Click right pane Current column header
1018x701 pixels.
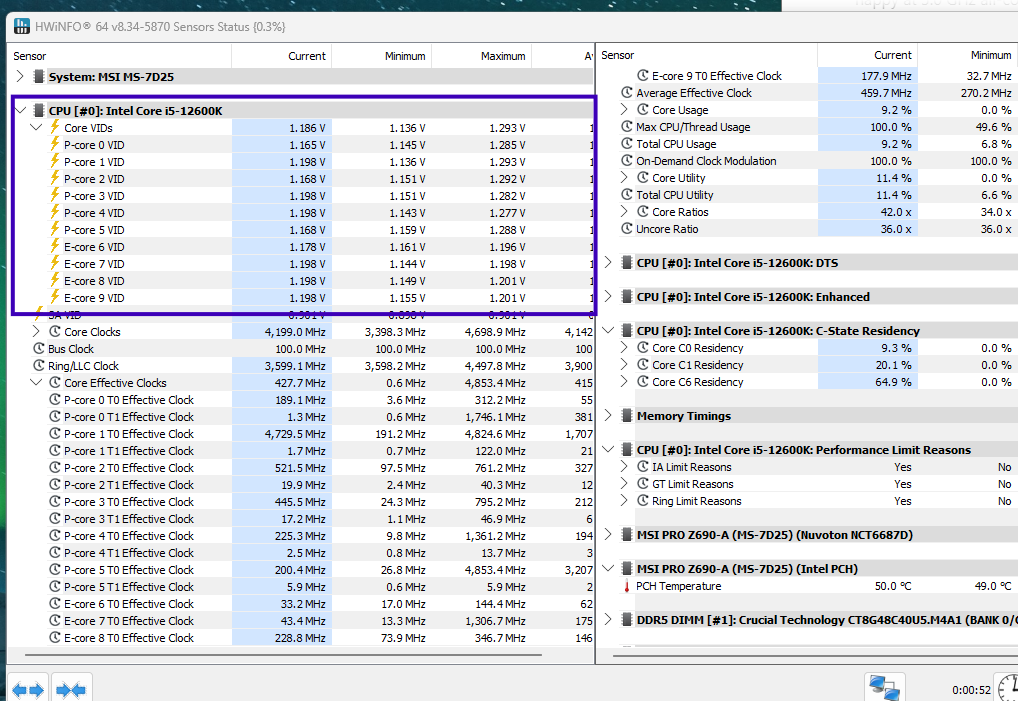867,55
